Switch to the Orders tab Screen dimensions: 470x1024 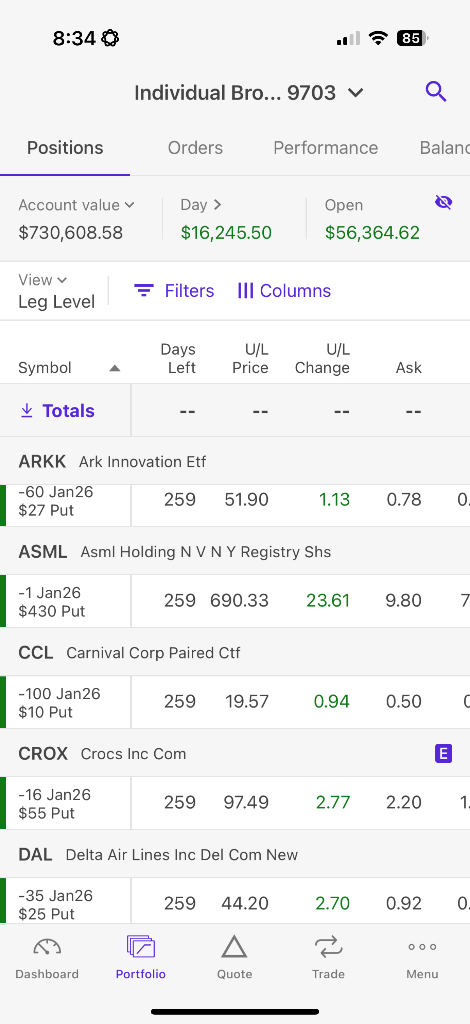click(x=195, y=148)
